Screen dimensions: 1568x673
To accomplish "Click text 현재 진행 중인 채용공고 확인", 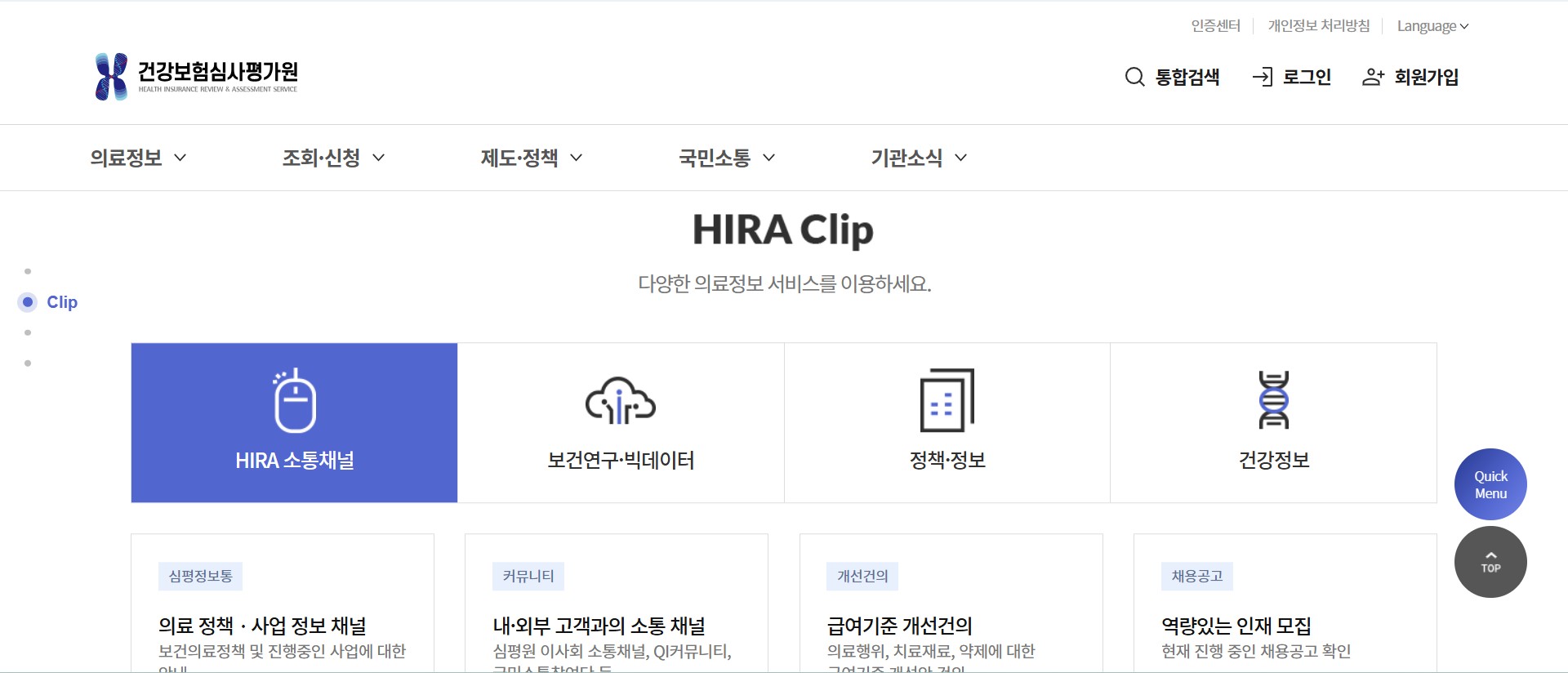I will click(x=1256, y=651).
